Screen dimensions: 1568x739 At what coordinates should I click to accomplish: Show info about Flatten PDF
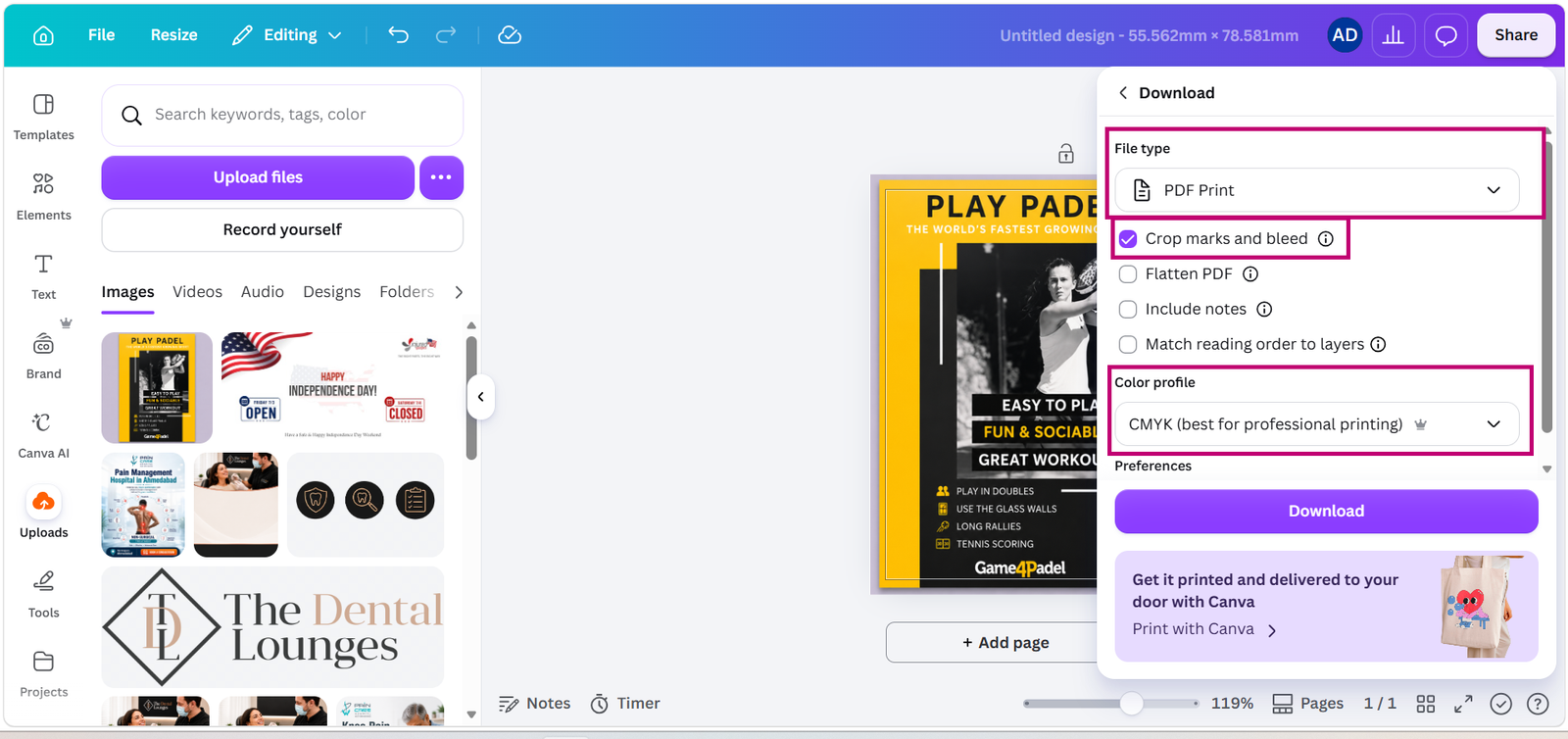[x=1250, y=274]
